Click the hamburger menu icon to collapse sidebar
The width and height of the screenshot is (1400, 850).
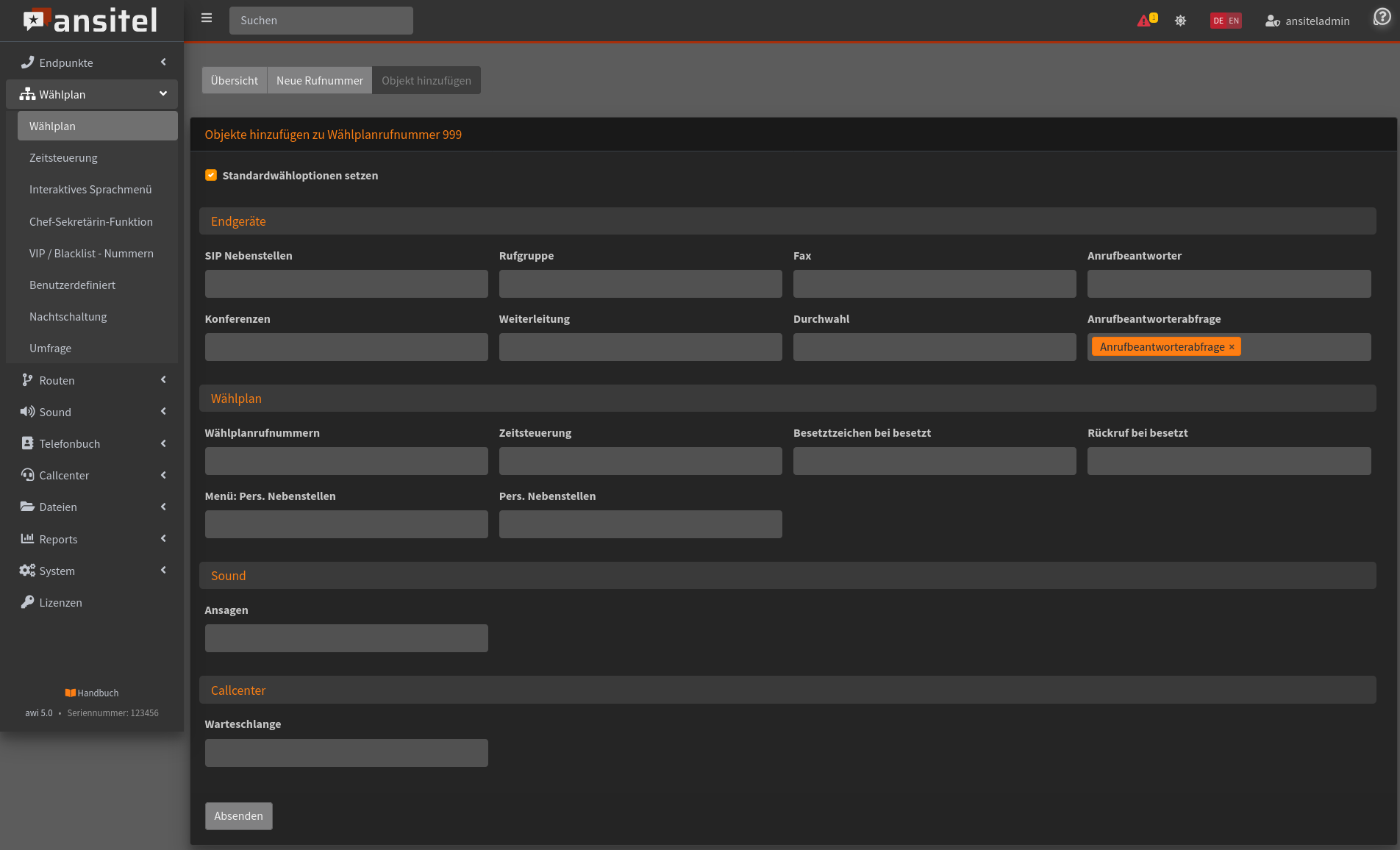point(207,18)
